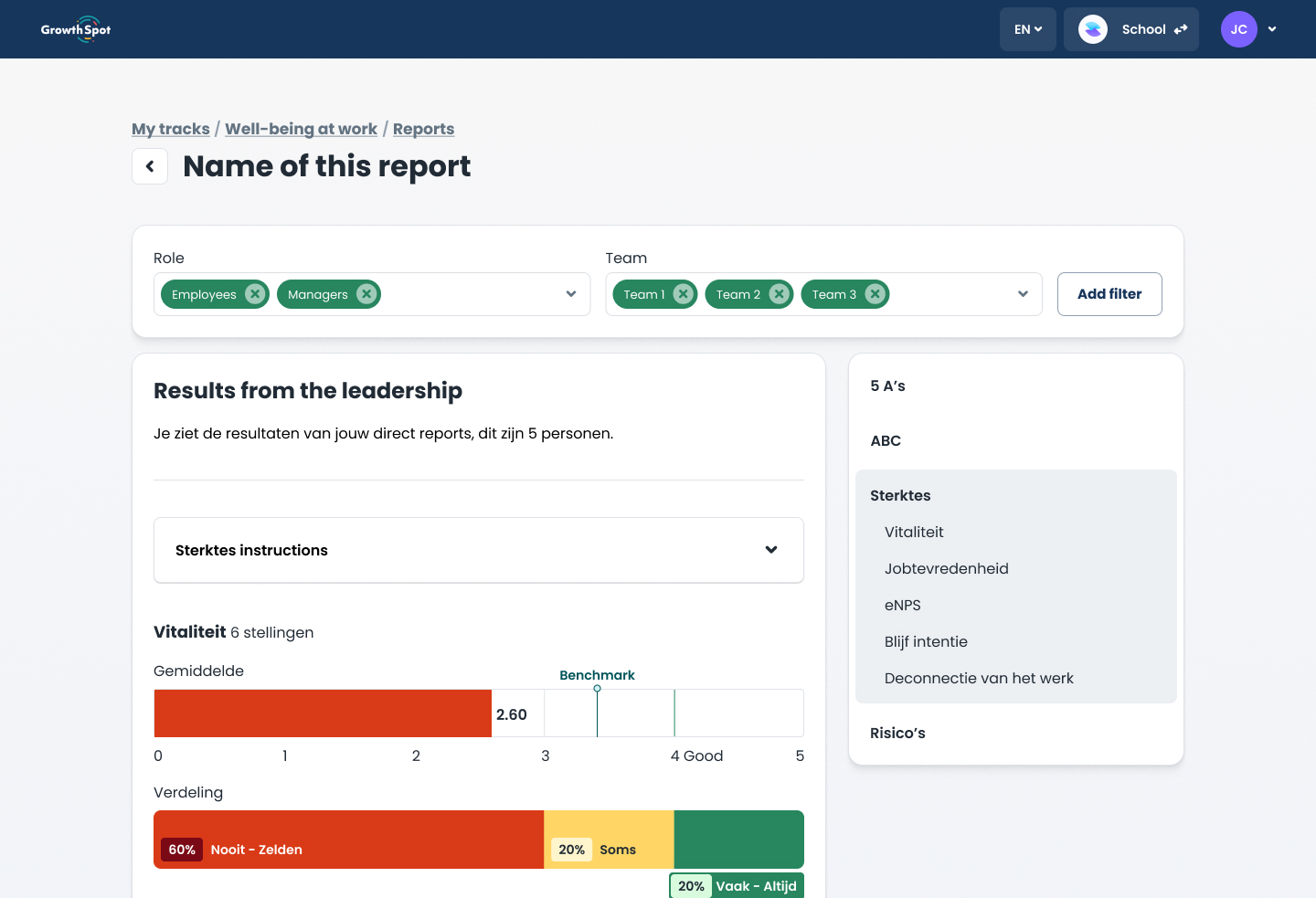Click the GrowthSpot logo
The height and width of the screenshot is (898, 1316).
(76, 28)
